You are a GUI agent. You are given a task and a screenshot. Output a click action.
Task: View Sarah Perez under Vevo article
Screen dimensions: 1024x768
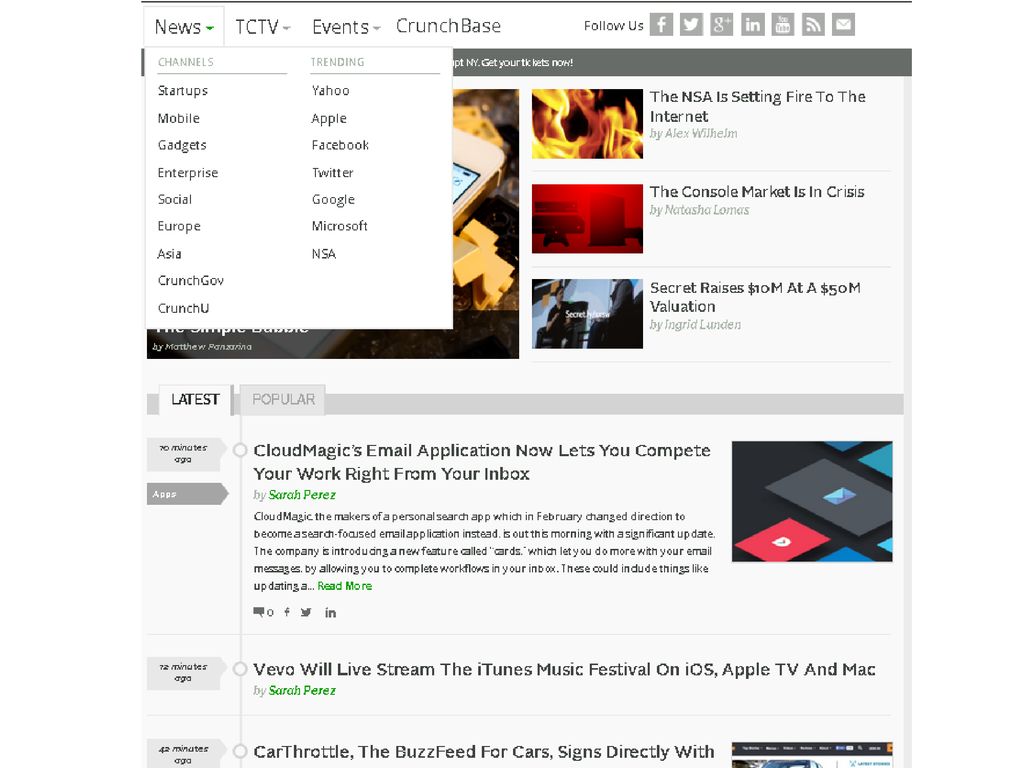tap(302, 690)
